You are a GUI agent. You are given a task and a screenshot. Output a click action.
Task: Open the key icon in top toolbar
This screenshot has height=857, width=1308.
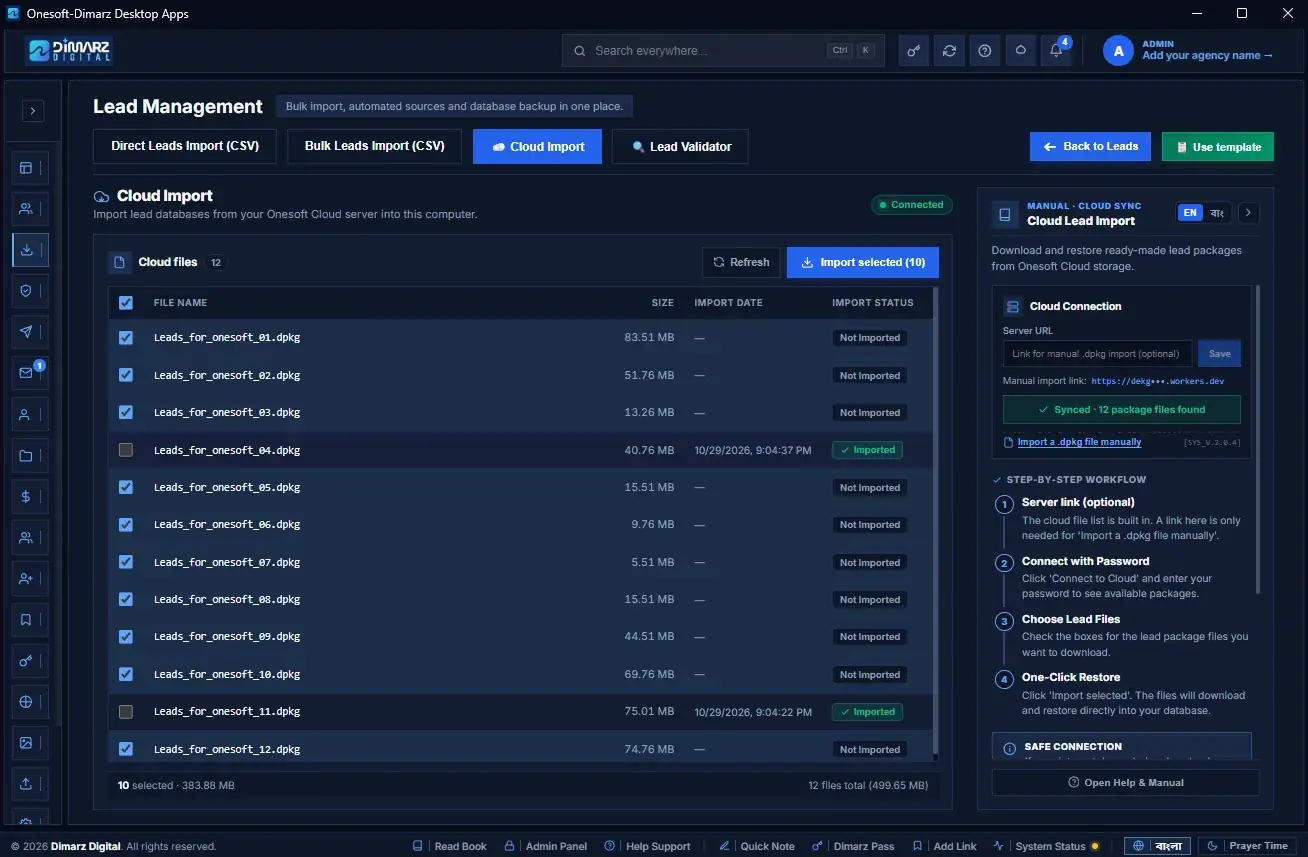click(x=914, y=51)
